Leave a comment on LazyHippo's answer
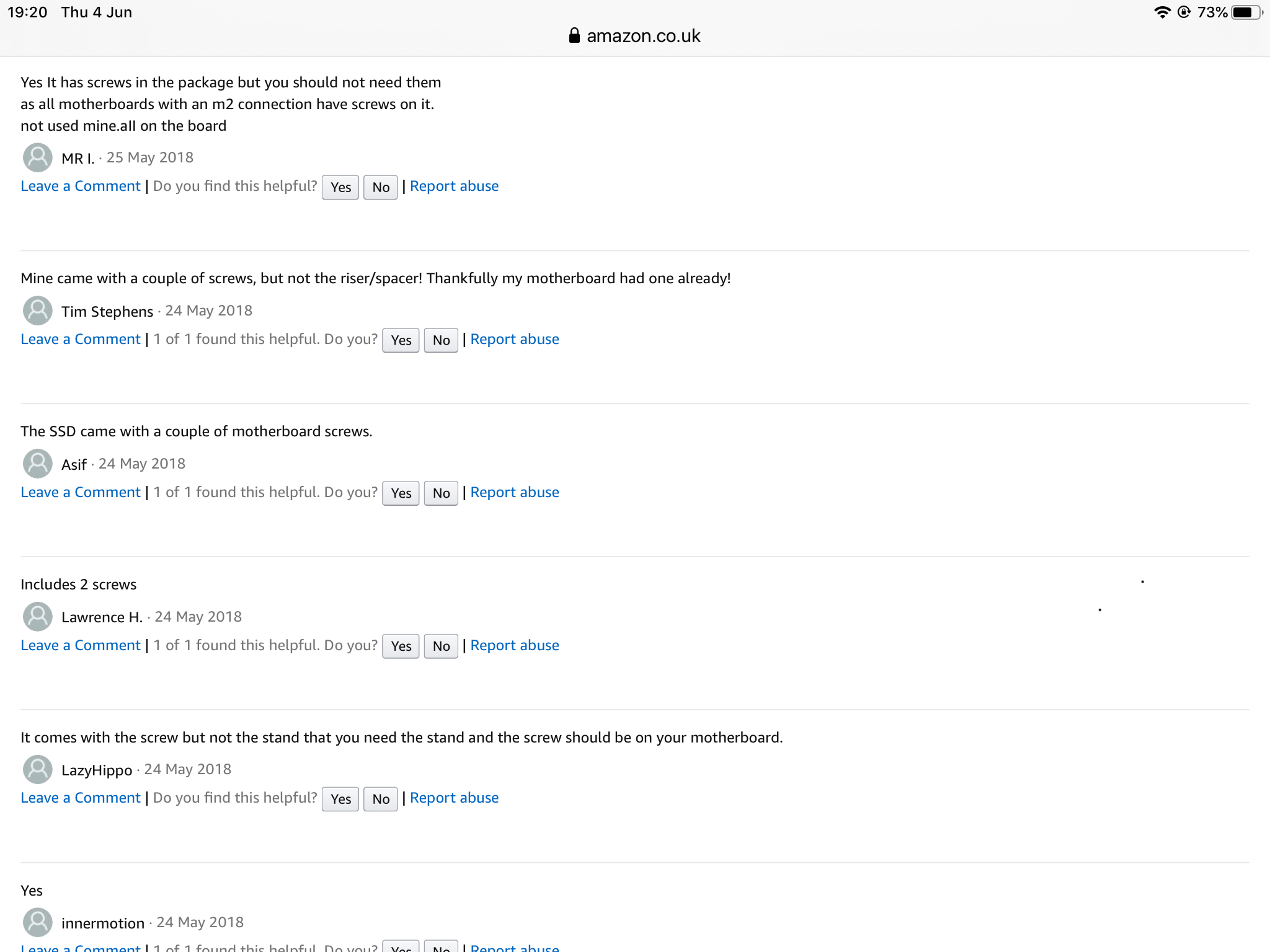1270x952 pixels. pos(81,798)
